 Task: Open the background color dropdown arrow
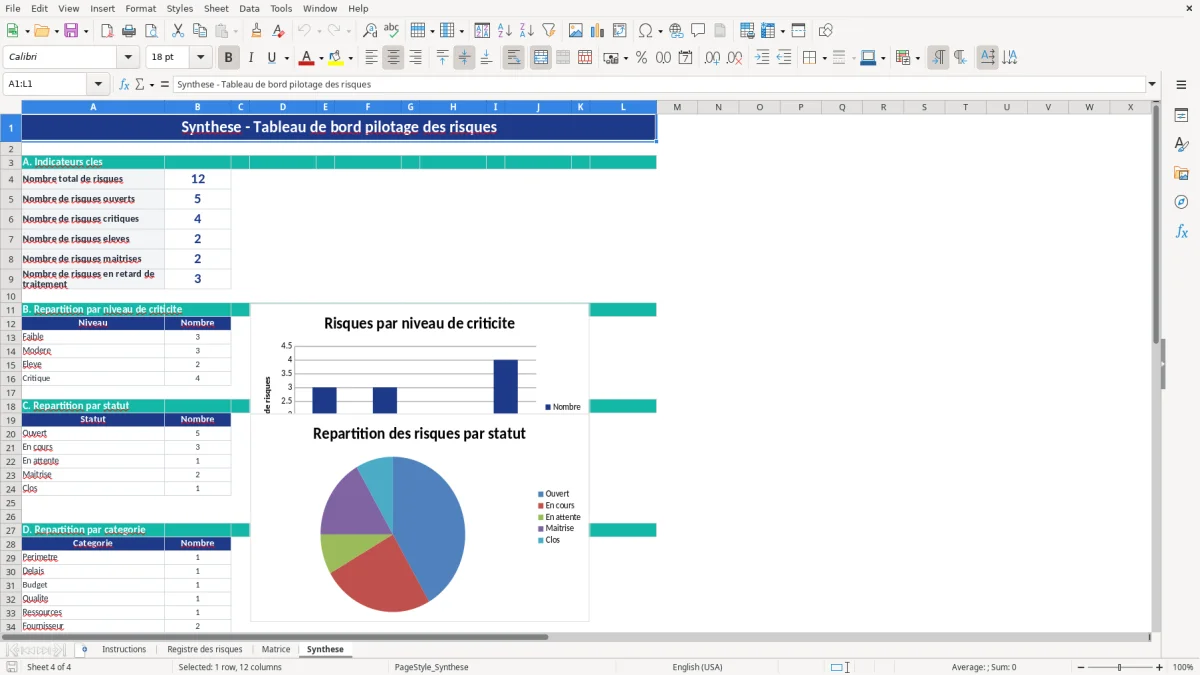[x=350, y=58]
